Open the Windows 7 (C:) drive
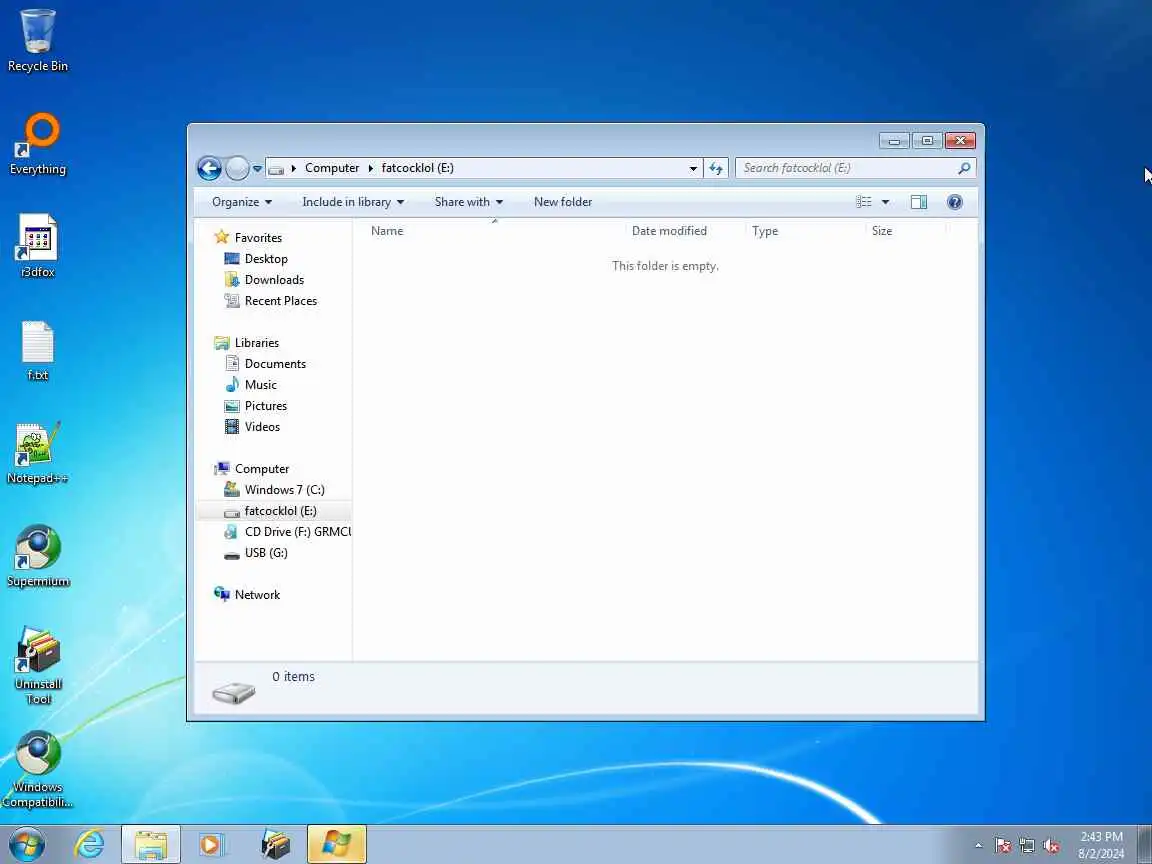Viewport: 1152px width, 864px height. tap(275, 489)
